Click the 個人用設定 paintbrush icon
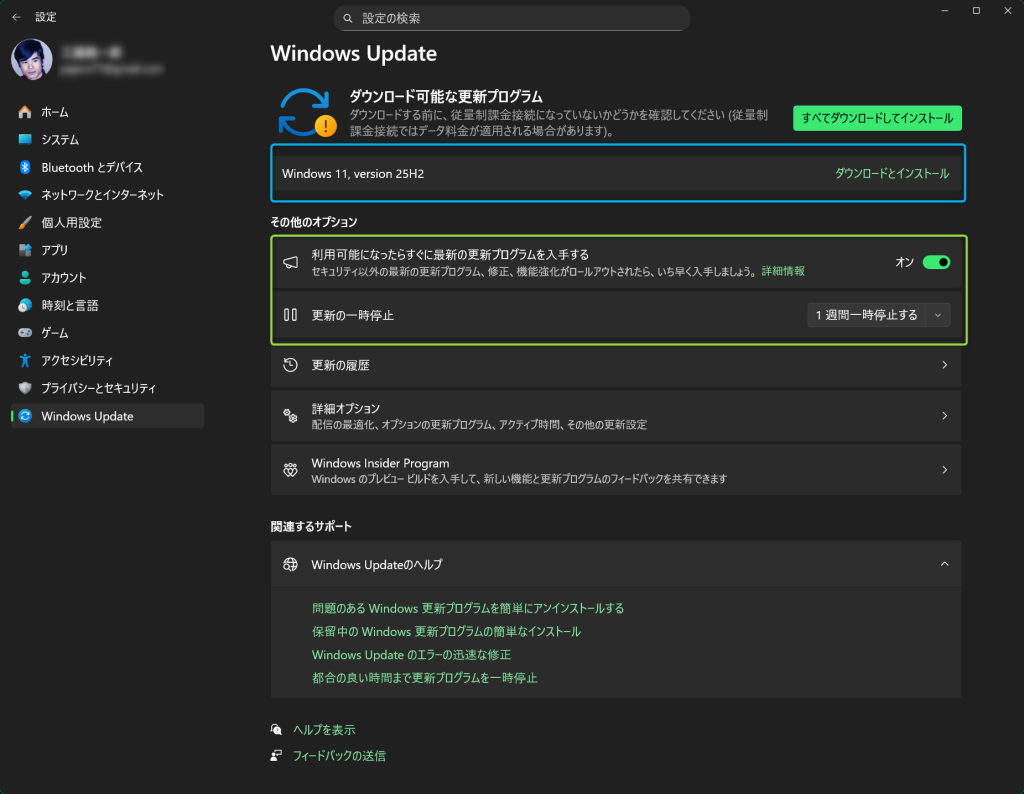Image resolution: width=1024 pixels, height=794 pixels. pyautogui.click(x=25, y=222)
